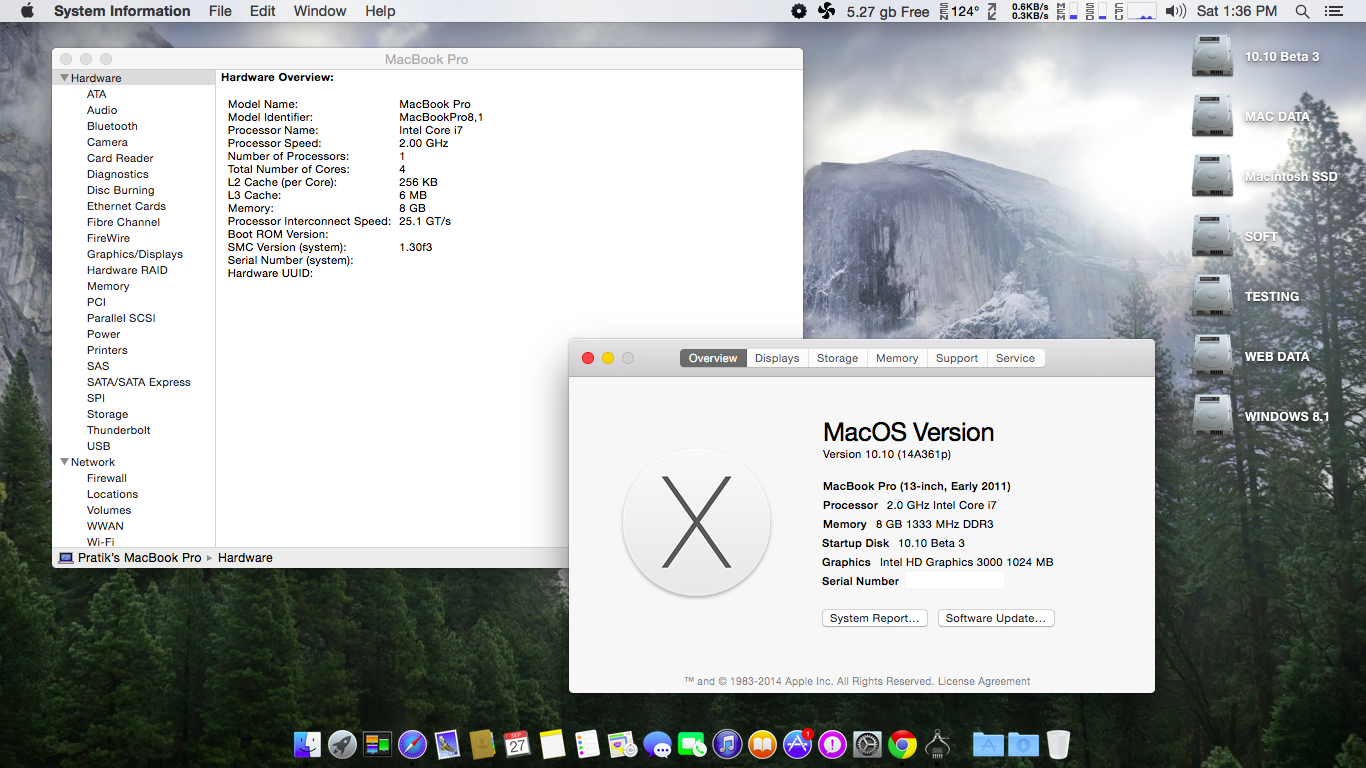The height and width of the screenshot is (768, 1366).
Task: Switch to the Displays tab
Action: [x=777, y=358]
